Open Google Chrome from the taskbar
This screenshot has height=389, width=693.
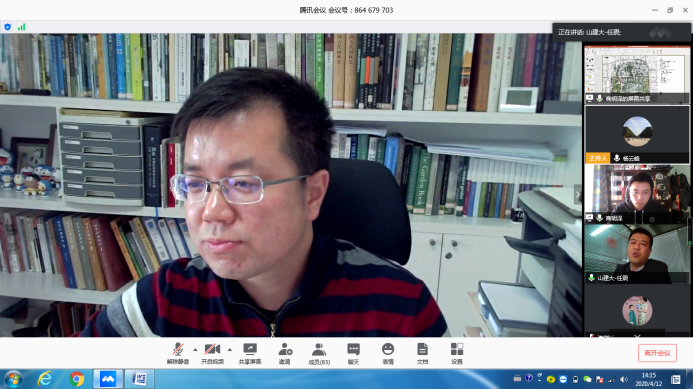[x=76, y=379]
